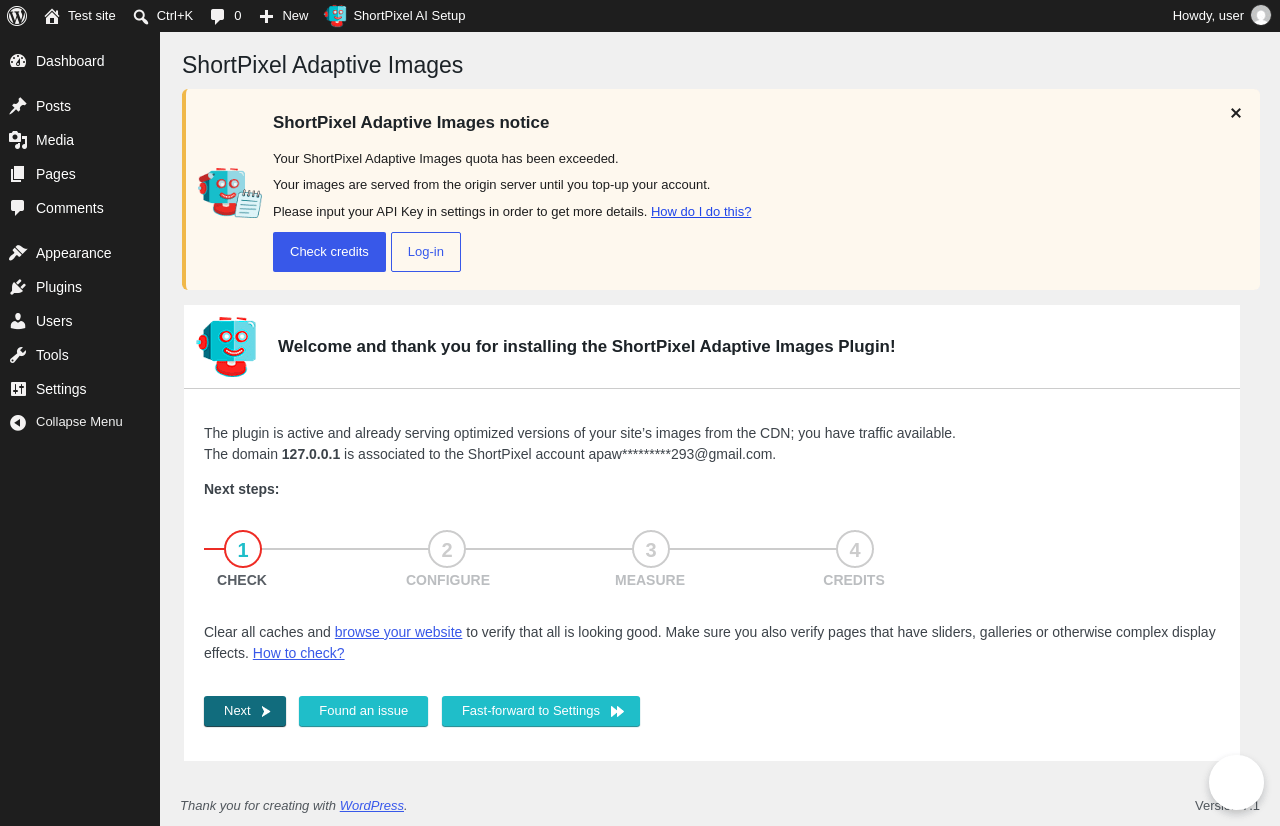
Task: Open the comments bubble in admin bar
Action: point(217,16)
